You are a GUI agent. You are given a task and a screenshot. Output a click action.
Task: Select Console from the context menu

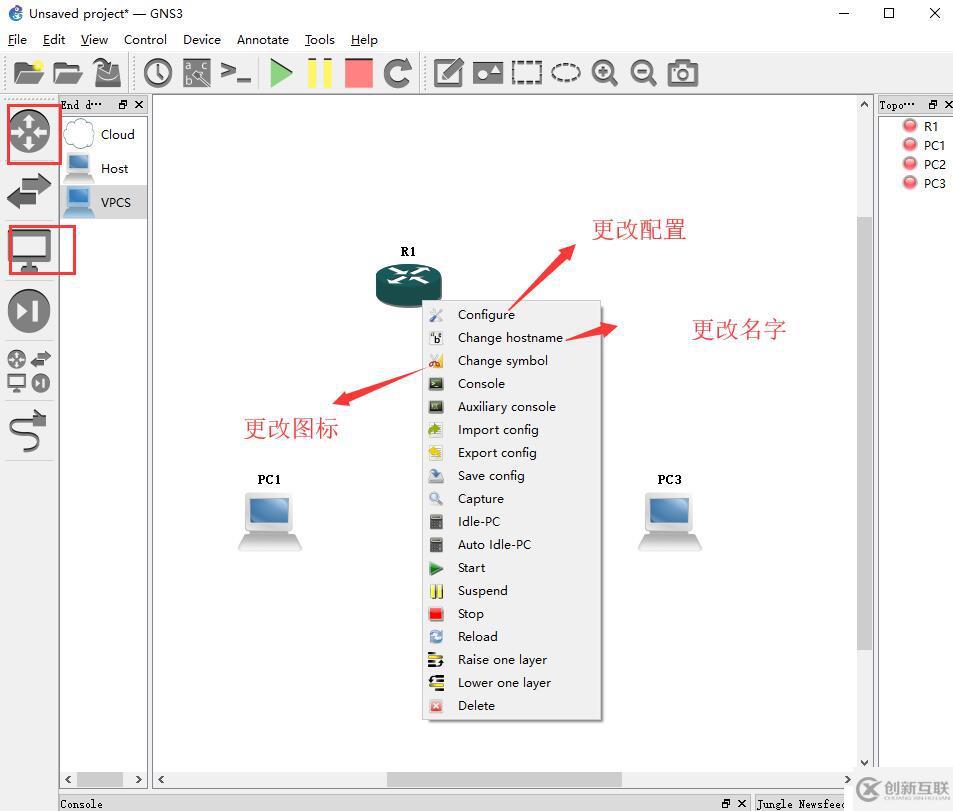(x=512, y=384)
